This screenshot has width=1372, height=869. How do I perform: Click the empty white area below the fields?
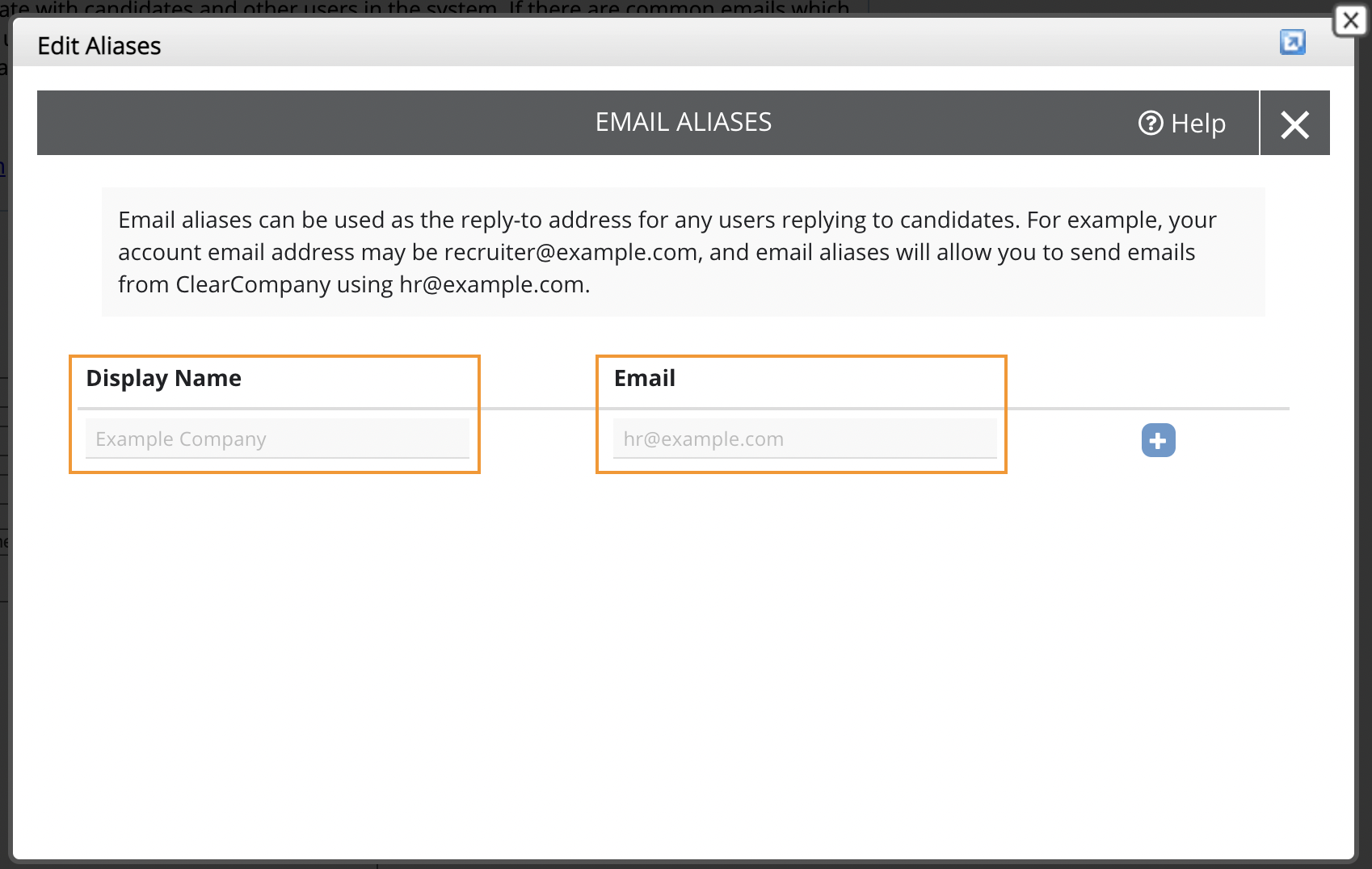click(x=684, y=662)
